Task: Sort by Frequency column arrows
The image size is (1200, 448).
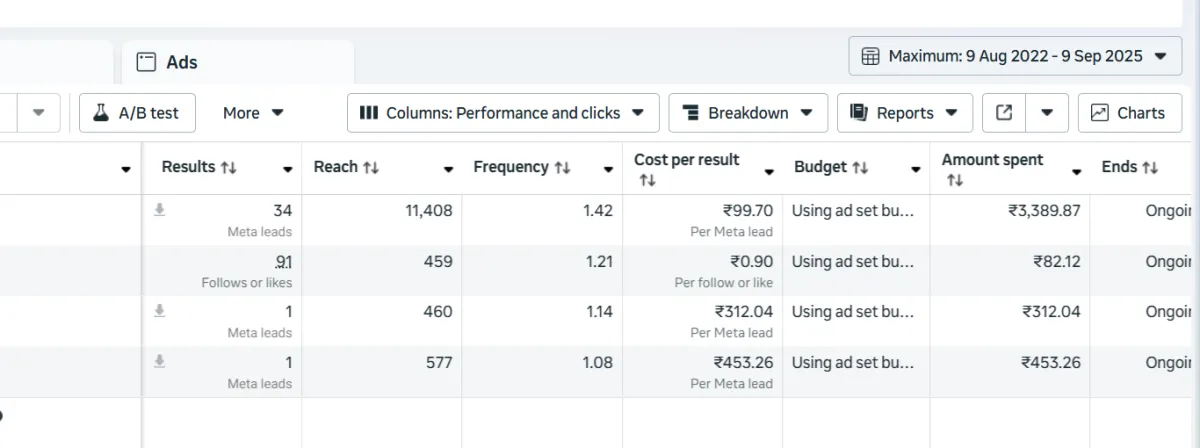Action: [561, 168]
